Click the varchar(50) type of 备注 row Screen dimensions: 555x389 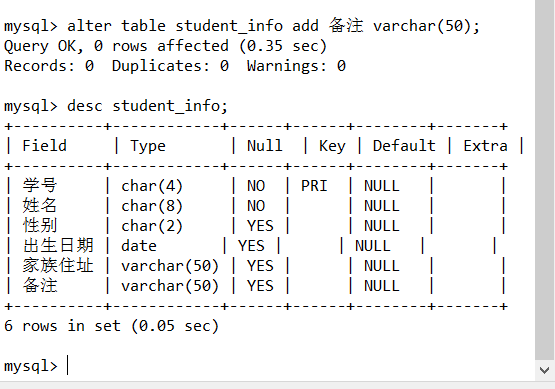click(170, 286)
